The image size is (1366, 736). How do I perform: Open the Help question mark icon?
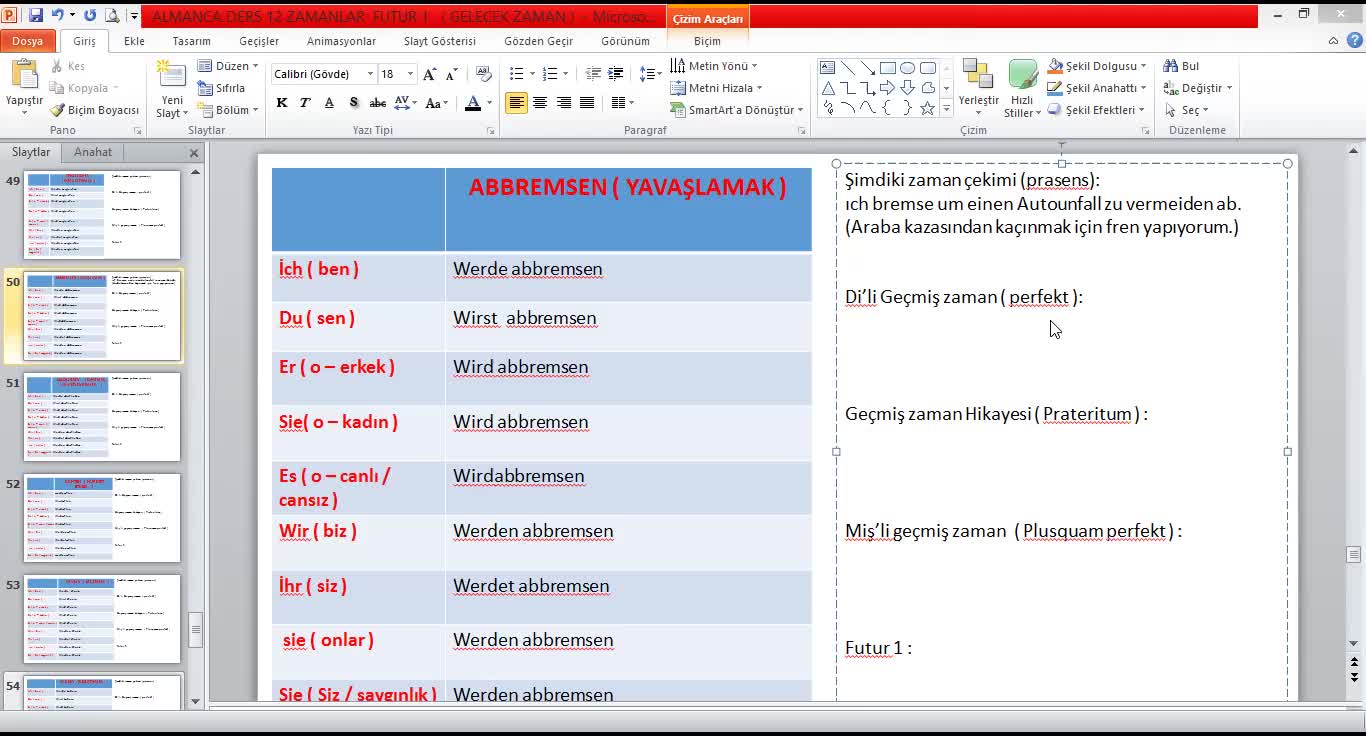tap(1353, 41)
